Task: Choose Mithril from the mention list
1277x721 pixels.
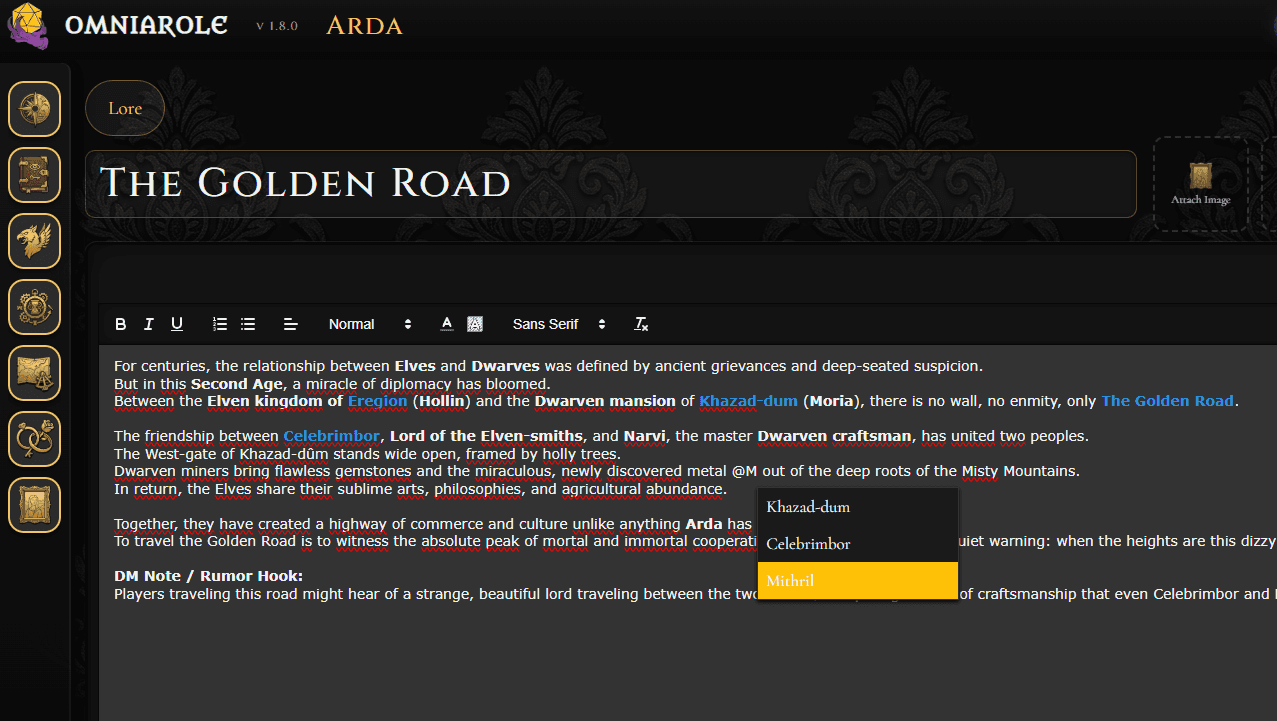Action: 858,581
